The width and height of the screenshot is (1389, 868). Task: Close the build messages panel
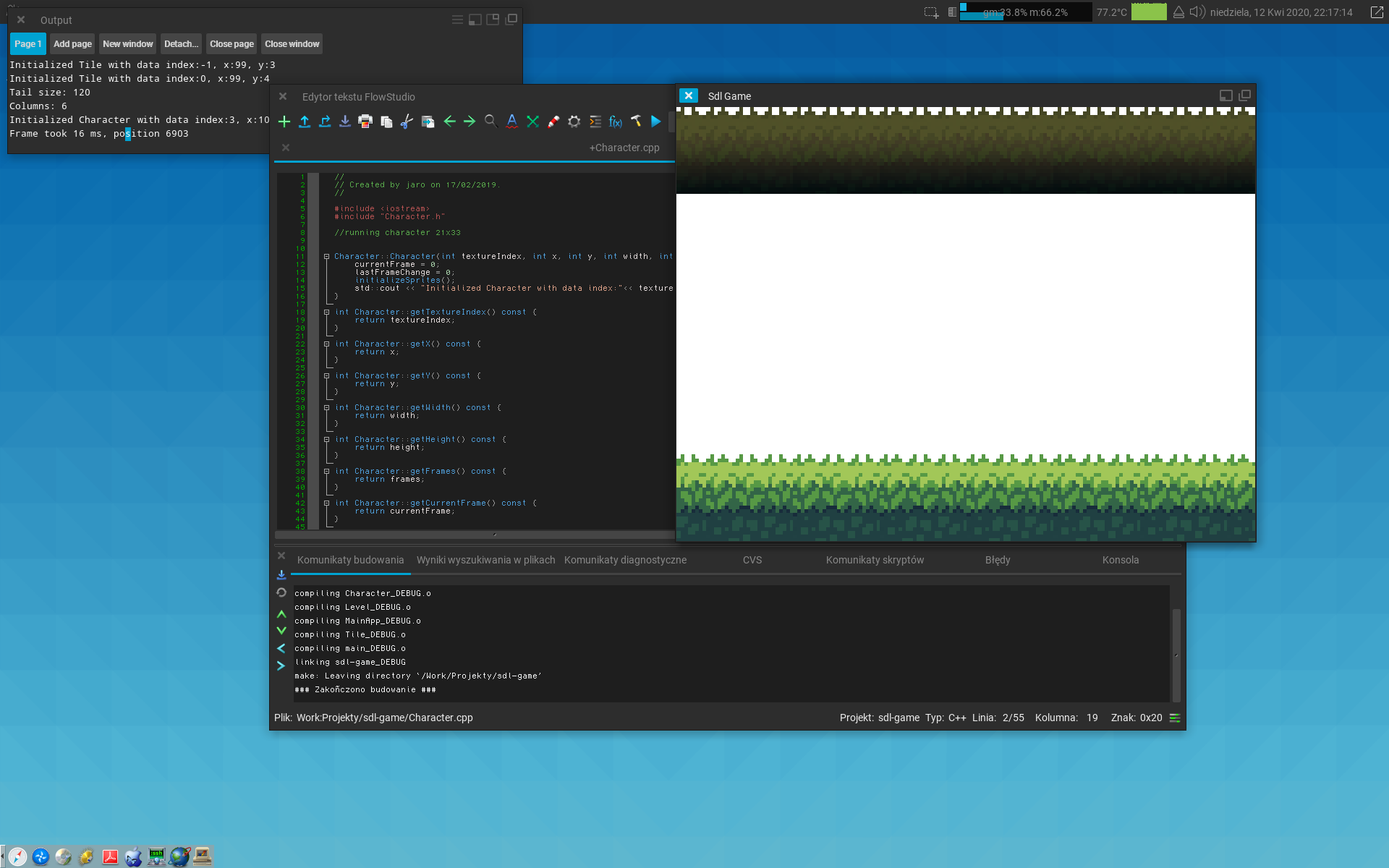tap(281, 556)
